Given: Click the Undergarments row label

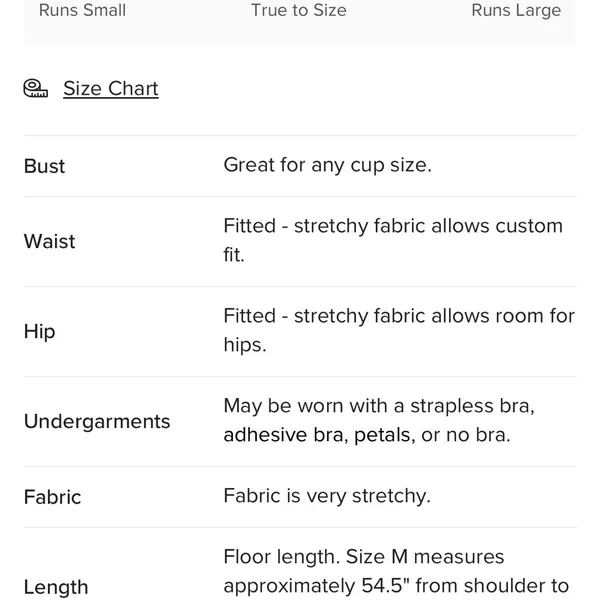Looking at the screenshot, I should [x=97, y=422].
